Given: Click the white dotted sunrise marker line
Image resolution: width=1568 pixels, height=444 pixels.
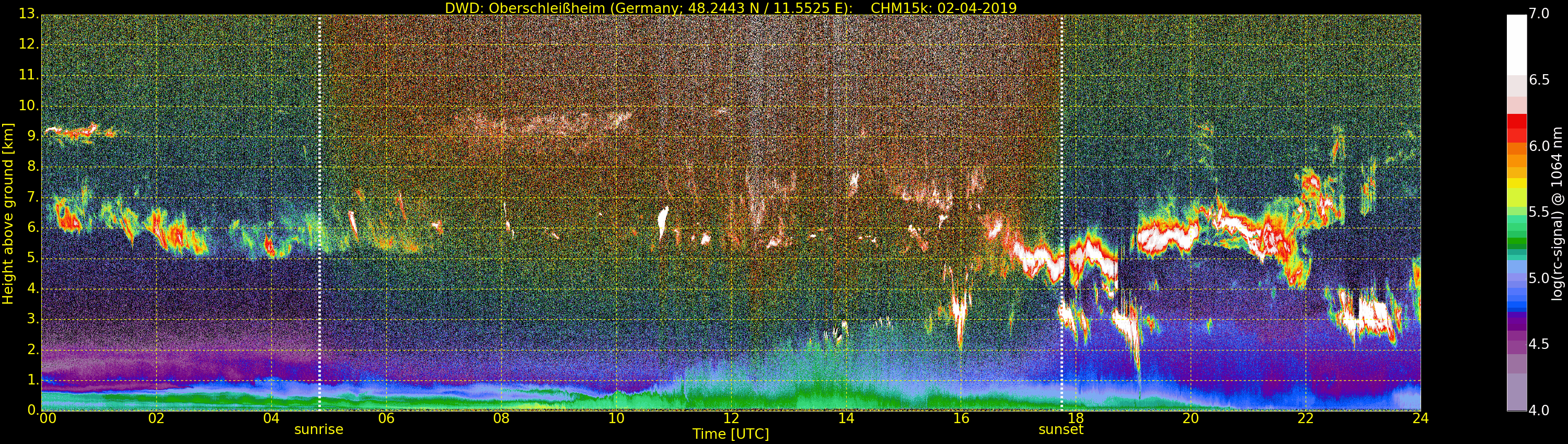Looking at the screenshot, I should pos(319,213).
